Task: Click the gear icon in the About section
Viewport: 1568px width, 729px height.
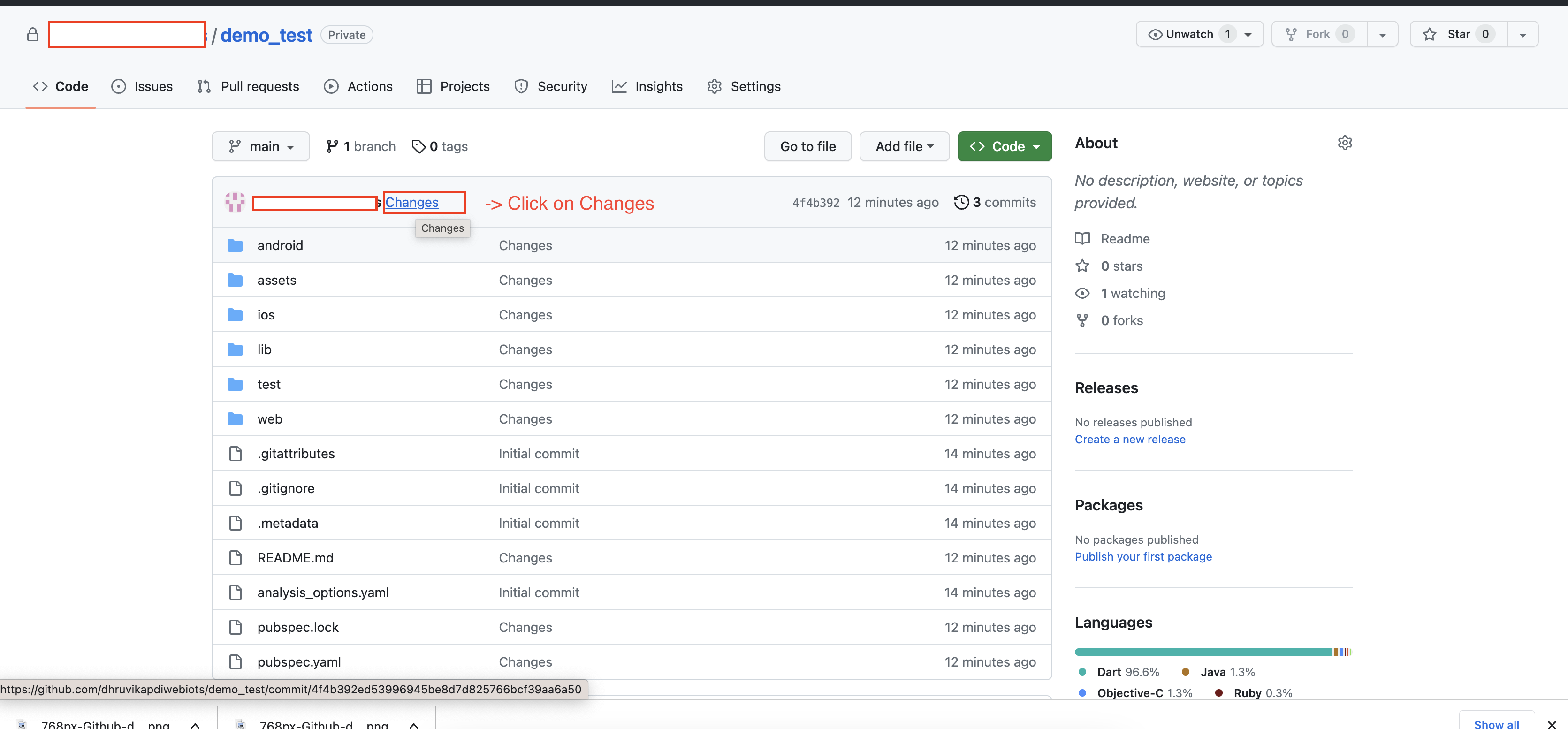Action: click(x=1345, y=143)
